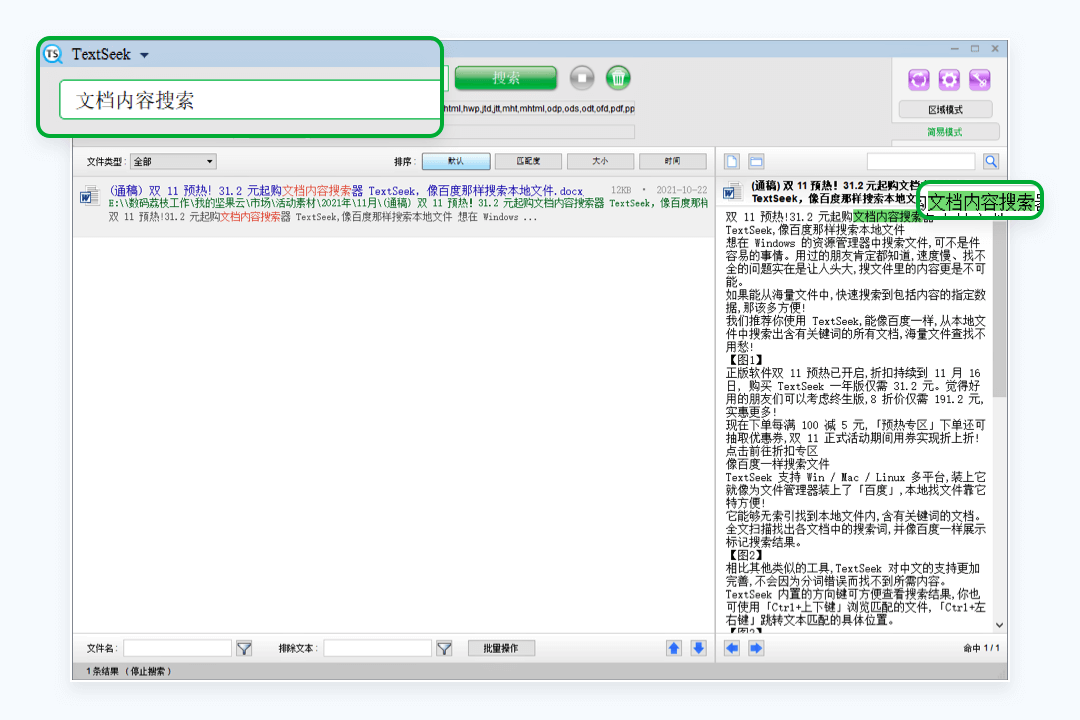Click the result file size 12KB

(621, 190)
